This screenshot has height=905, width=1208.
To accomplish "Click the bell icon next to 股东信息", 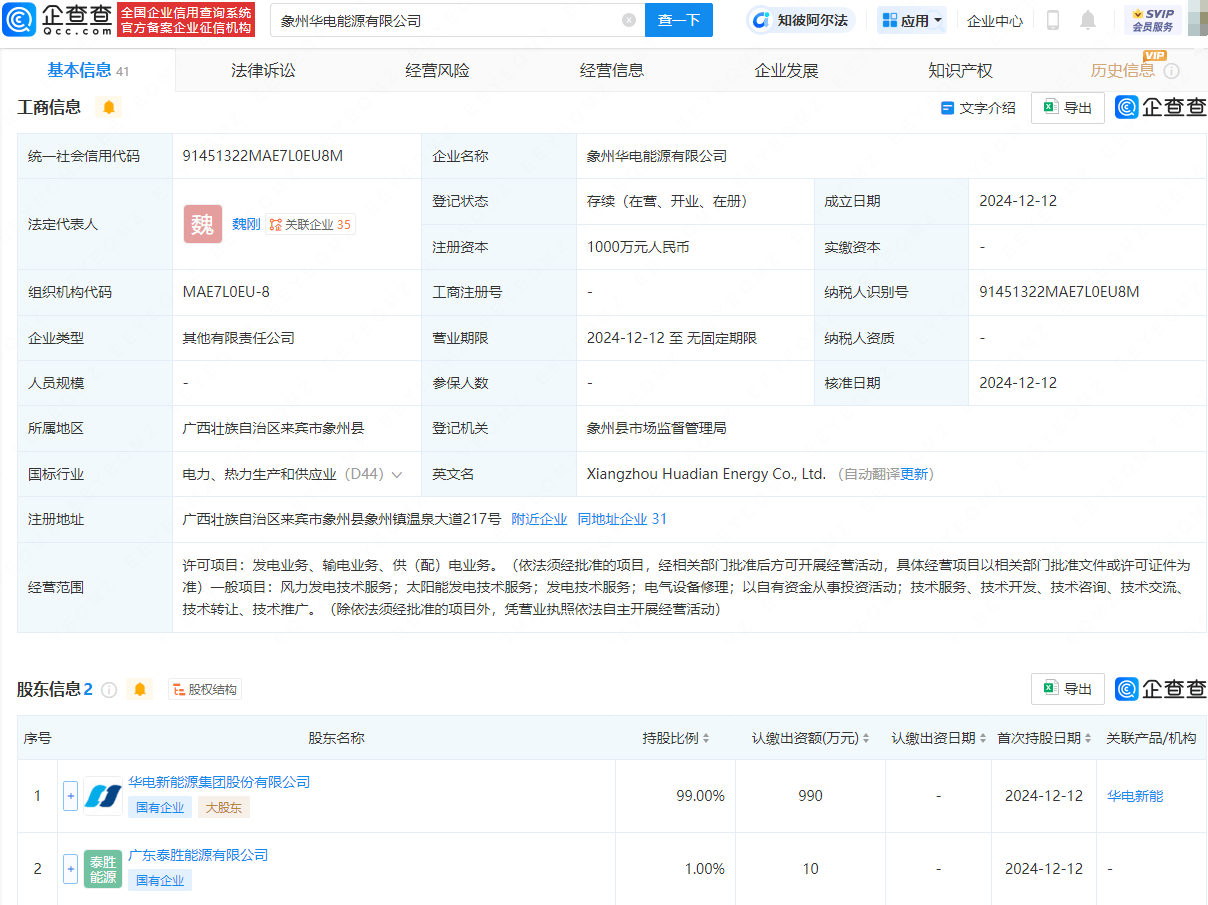I will tap(140, 689).
